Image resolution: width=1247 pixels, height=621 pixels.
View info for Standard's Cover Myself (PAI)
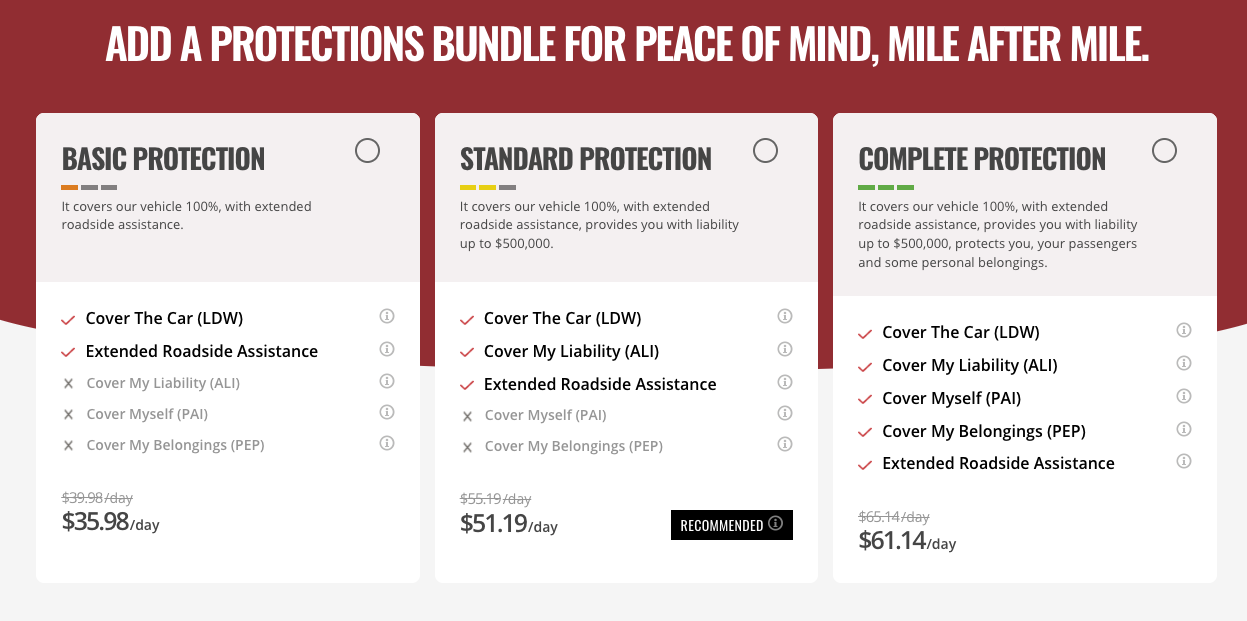point(785,413)
